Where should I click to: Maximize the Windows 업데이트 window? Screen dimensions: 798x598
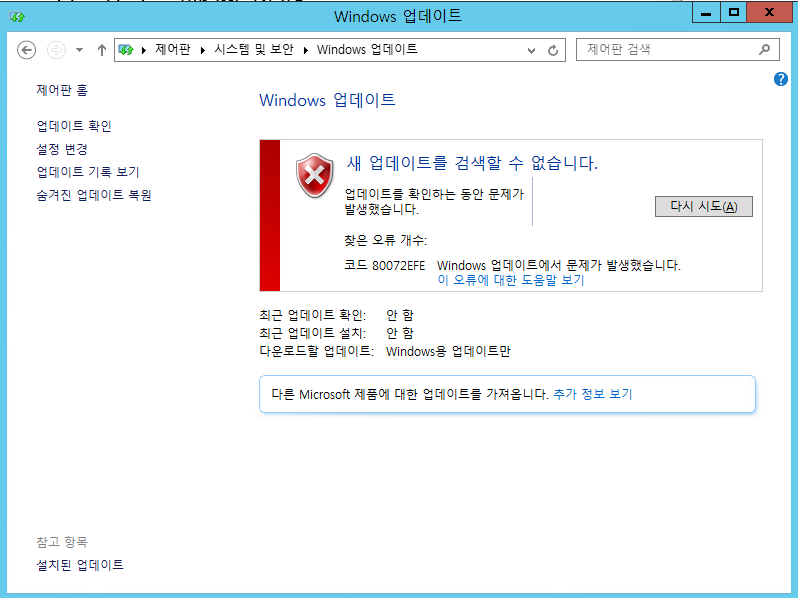733,13
